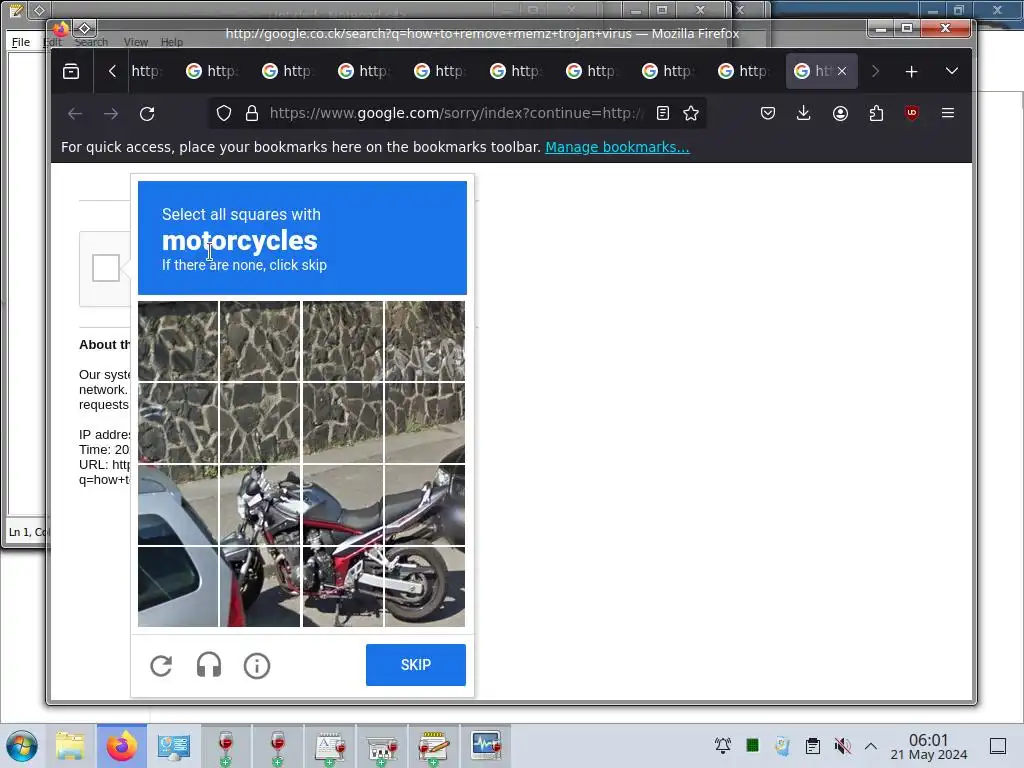This screenshot has height=768, width=1024.
Task: Open the Manage bookmarks link
Action: tap(617, 147)
